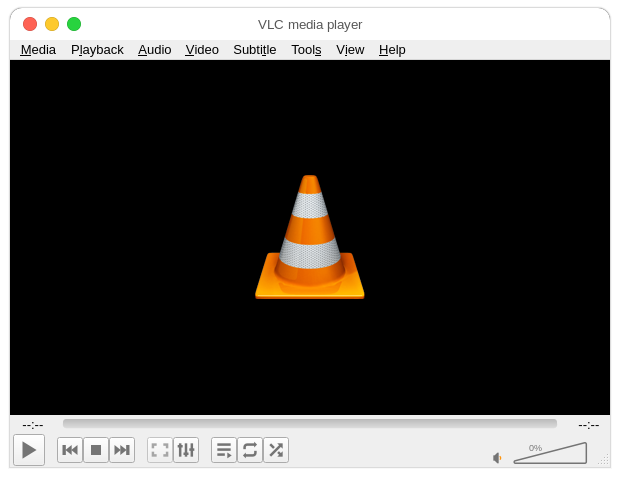
Task: Adjust the volume slider
Action: pos(550,455)
